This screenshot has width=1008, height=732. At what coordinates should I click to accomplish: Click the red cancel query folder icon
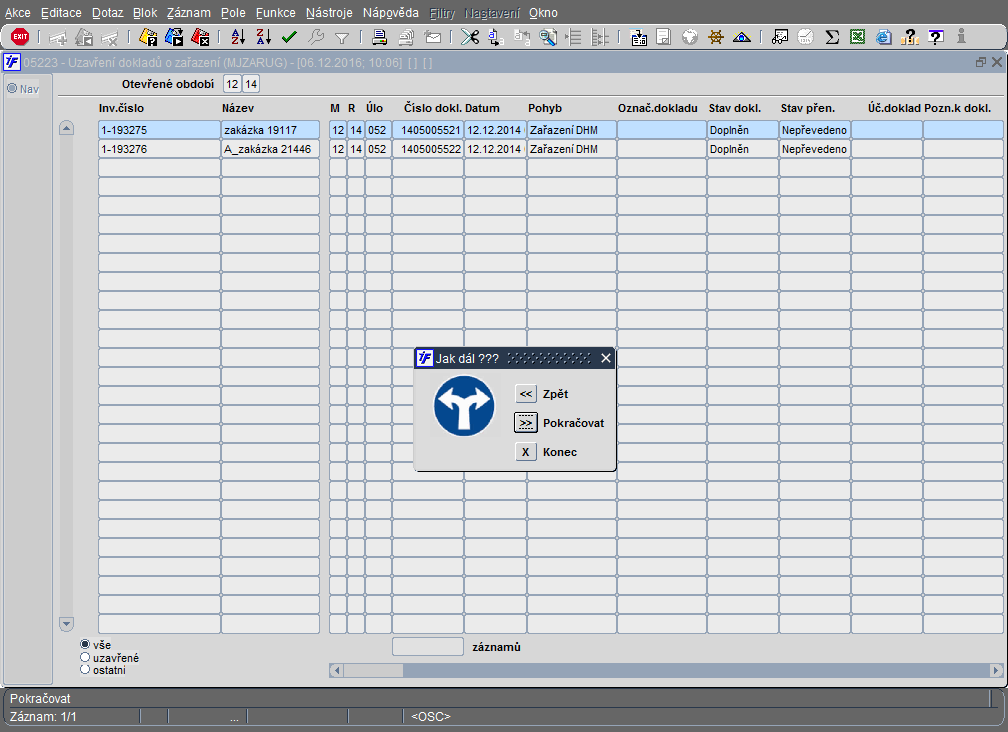[201, 37]
